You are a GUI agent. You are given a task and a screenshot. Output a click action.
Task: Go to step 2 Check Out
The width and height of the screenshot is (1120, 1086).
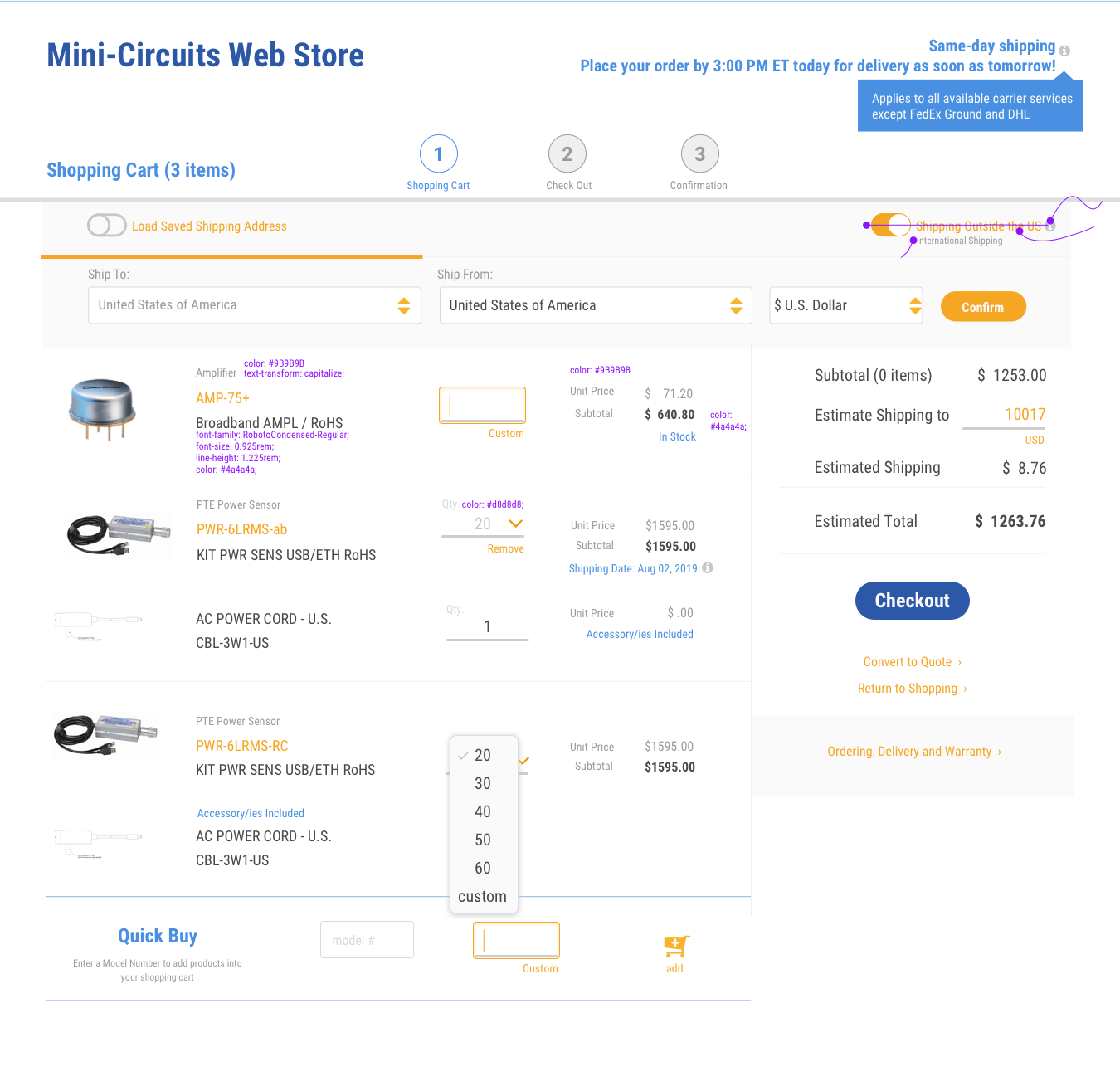pos(567,154)
